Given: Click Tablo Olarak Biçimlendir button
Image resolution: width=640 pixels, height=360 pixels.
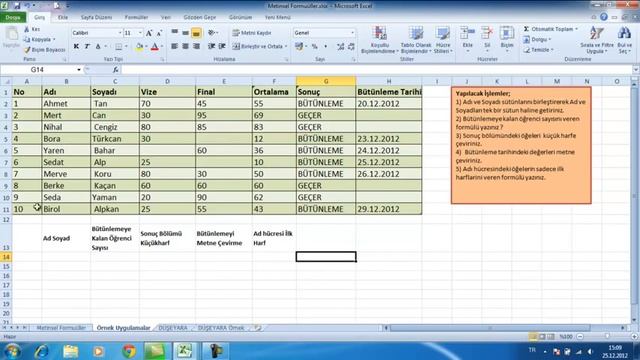Looking at the screenshot, I should point(416,40).
